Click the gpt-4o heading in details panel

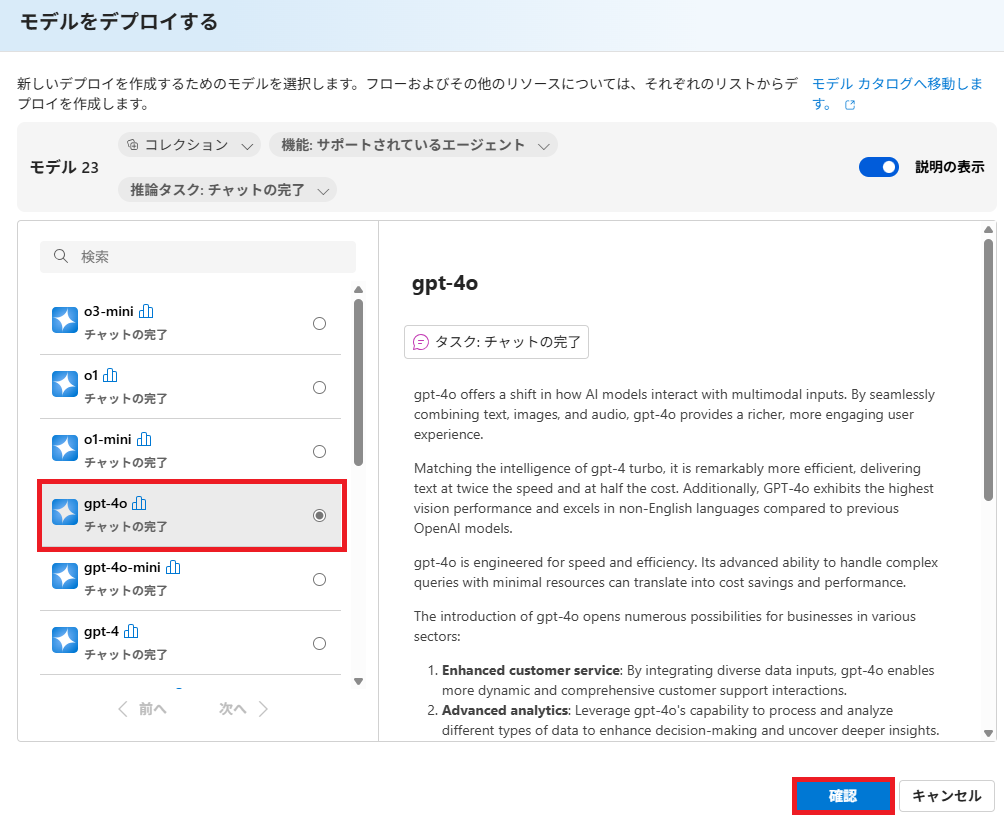[x=445, y=283]
